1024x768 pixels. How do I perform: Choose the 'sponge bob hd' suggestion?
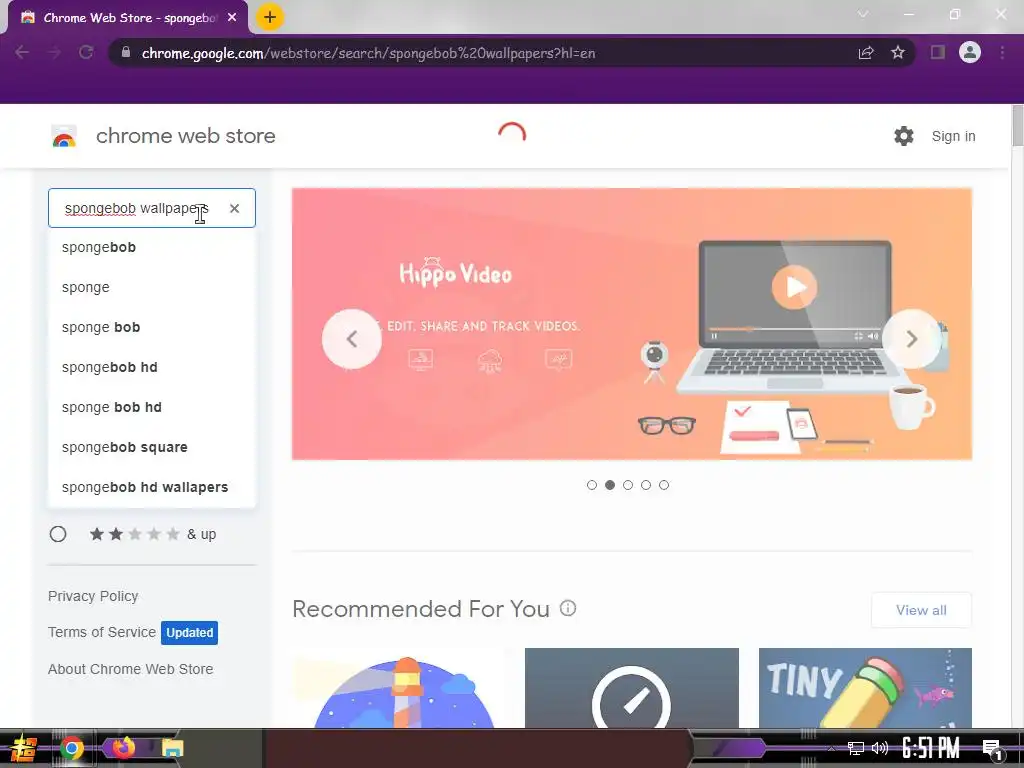pos(152,407)
